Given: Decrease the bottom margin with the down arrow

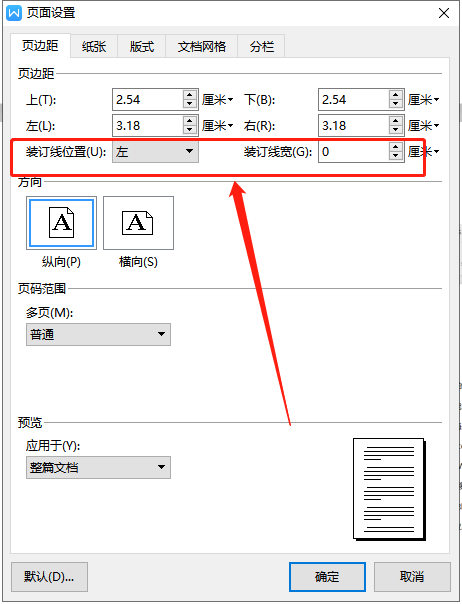Looking at the screenshot, I should click(x=396, y=104).
